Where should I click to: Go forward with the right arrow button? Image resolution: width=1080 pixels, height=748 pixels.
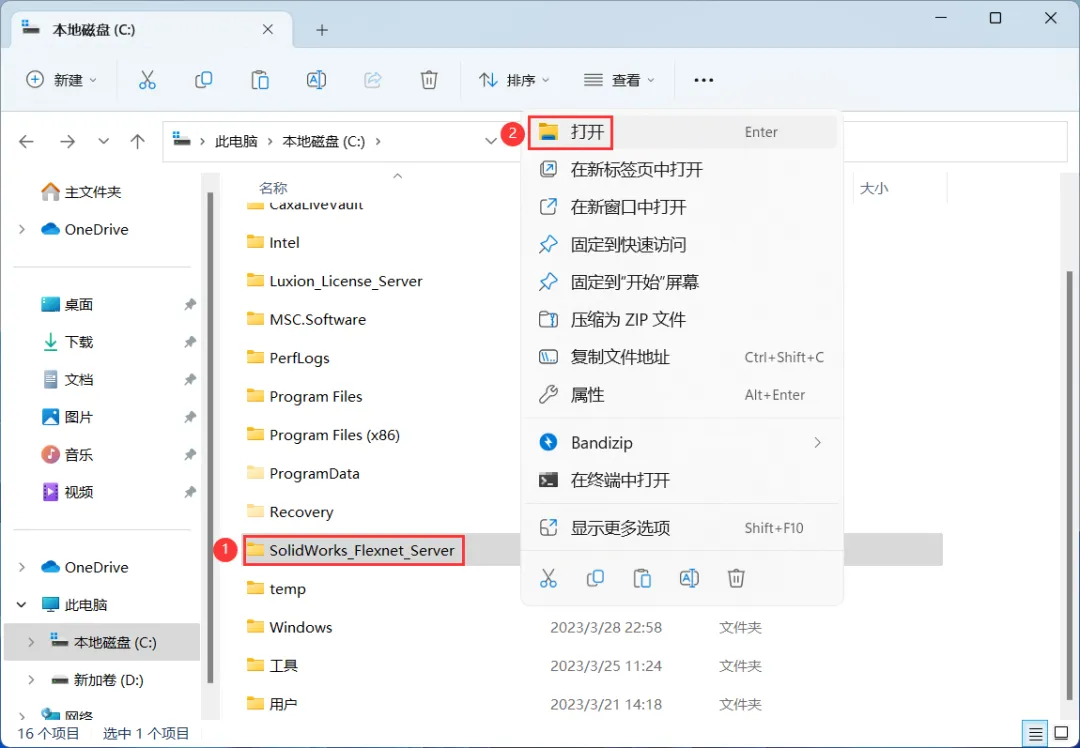pos(68,141)
